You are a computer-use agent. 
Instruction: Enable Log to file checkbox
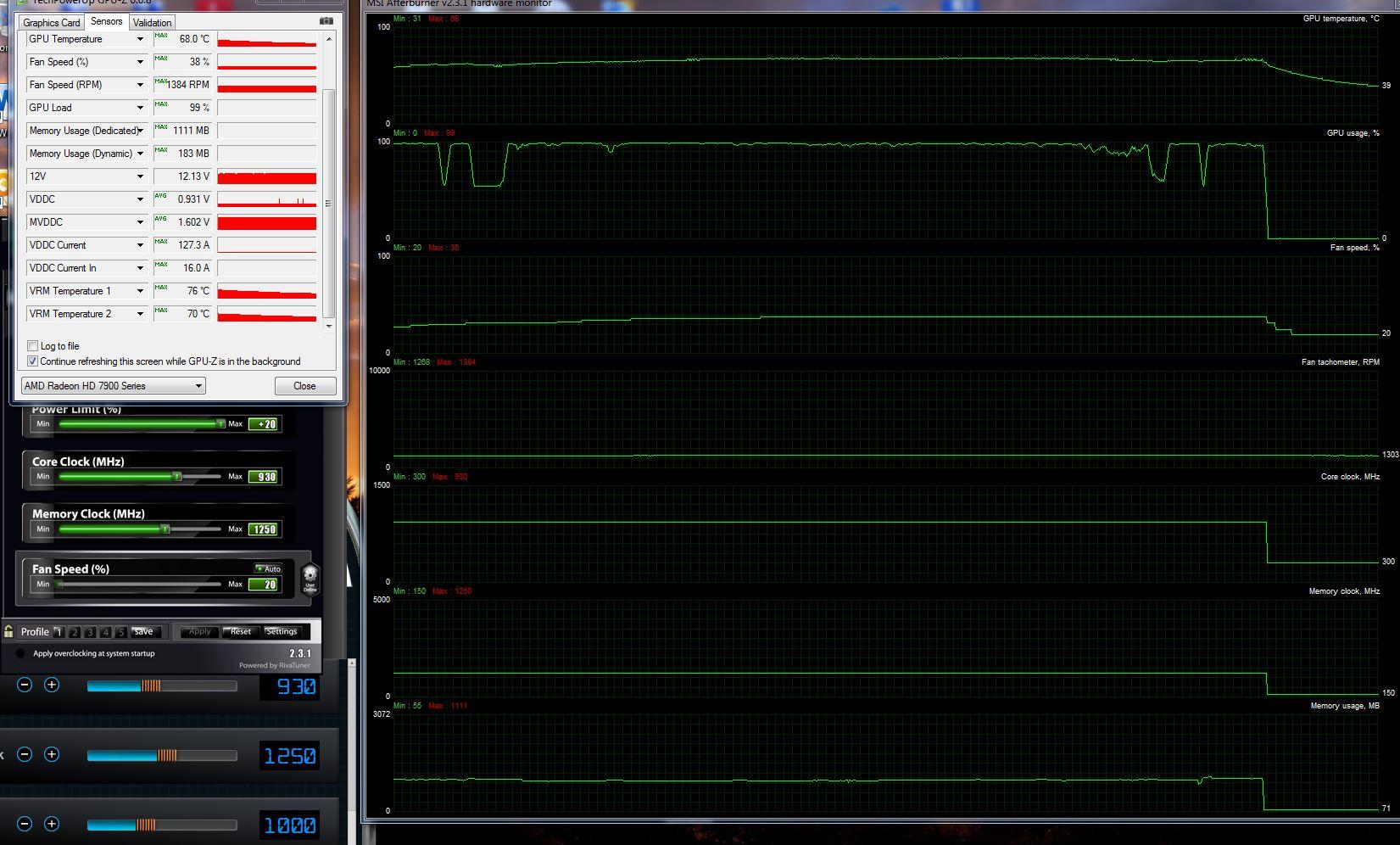[32, 346]
